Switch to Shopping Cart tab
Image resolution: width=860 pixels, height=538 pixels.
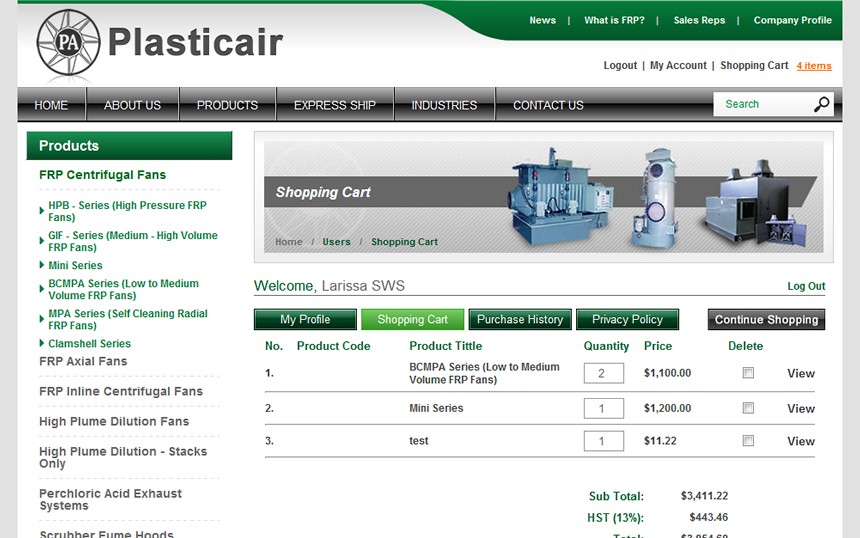(412, 320)
